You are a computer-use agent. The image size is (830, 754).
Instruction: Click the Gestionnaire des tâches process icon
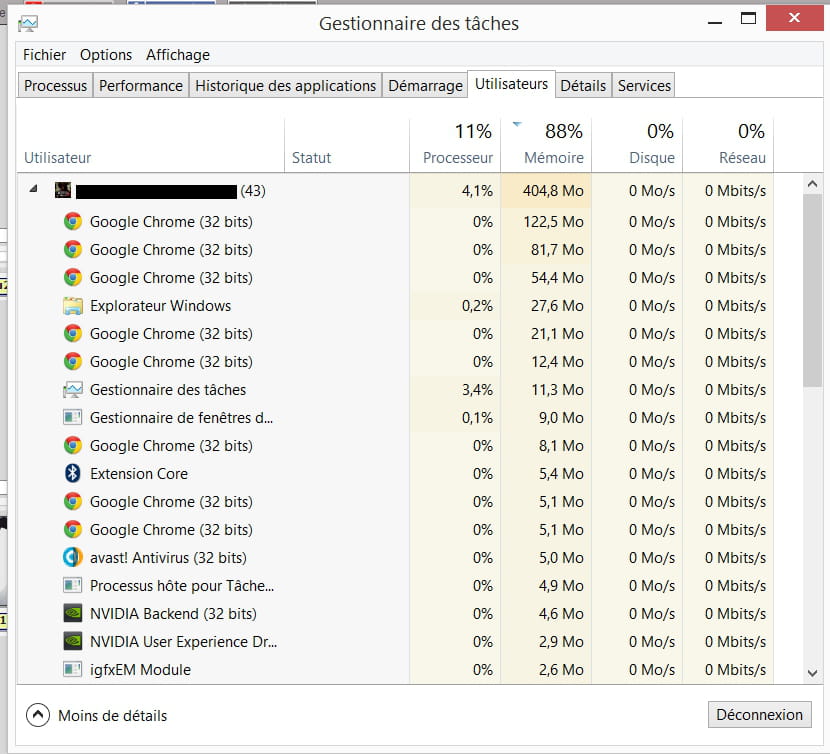pyautogui.click(x=72, y=390)
